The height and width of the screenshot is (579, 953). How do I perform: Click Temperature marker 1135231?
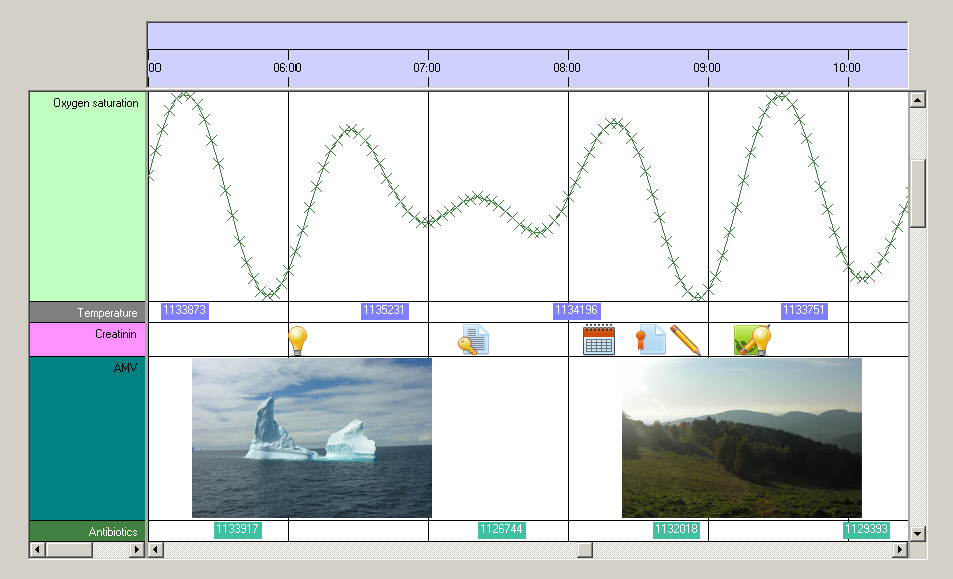tap(384, 311)
